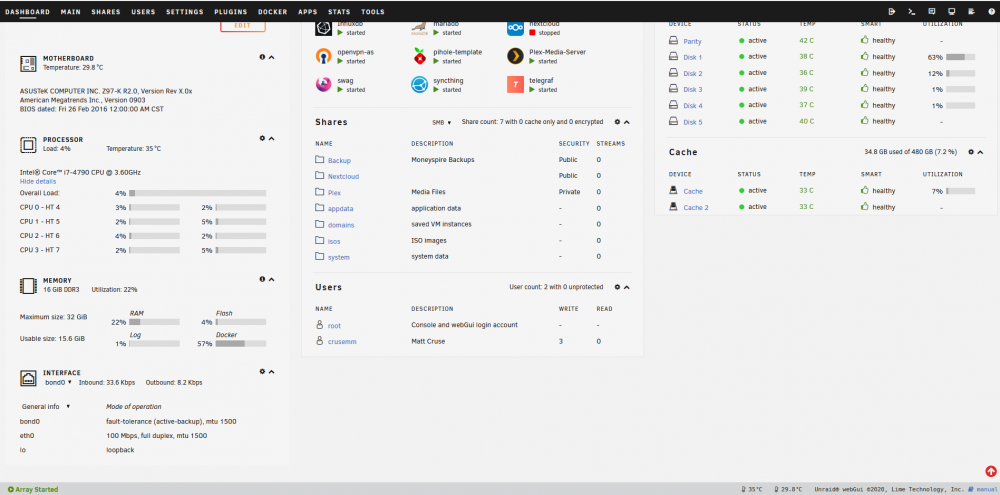The image size is (1000, 495).
Task: Open Interface section settings gear
Action: pos(262,371)
